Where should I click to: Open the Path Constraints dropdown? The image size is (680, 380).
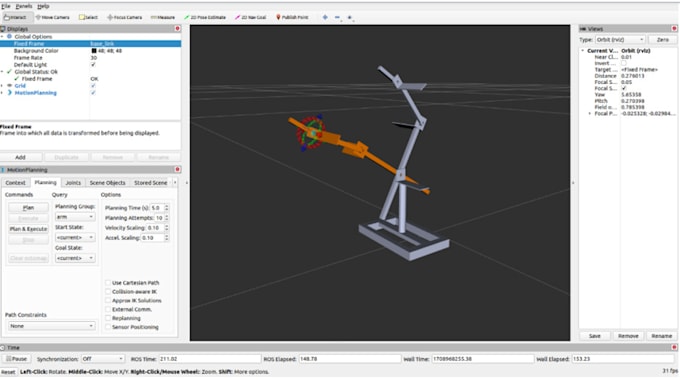[x=51, y=326]
